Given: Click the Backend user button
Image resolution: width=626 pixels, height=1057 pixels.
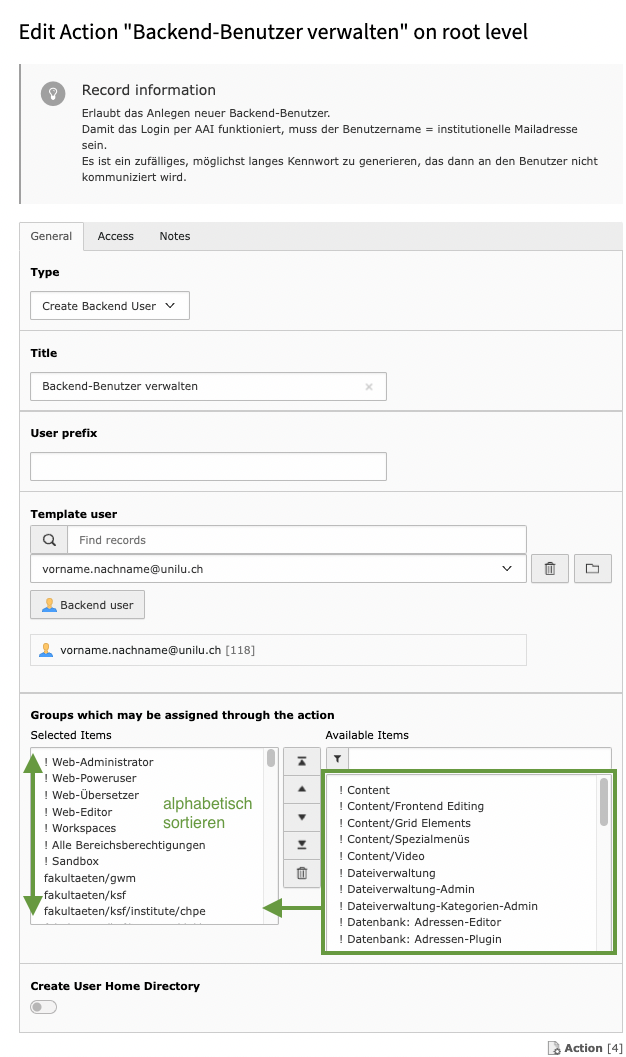Looking at the screenshot, I should [x=88, y=605].
